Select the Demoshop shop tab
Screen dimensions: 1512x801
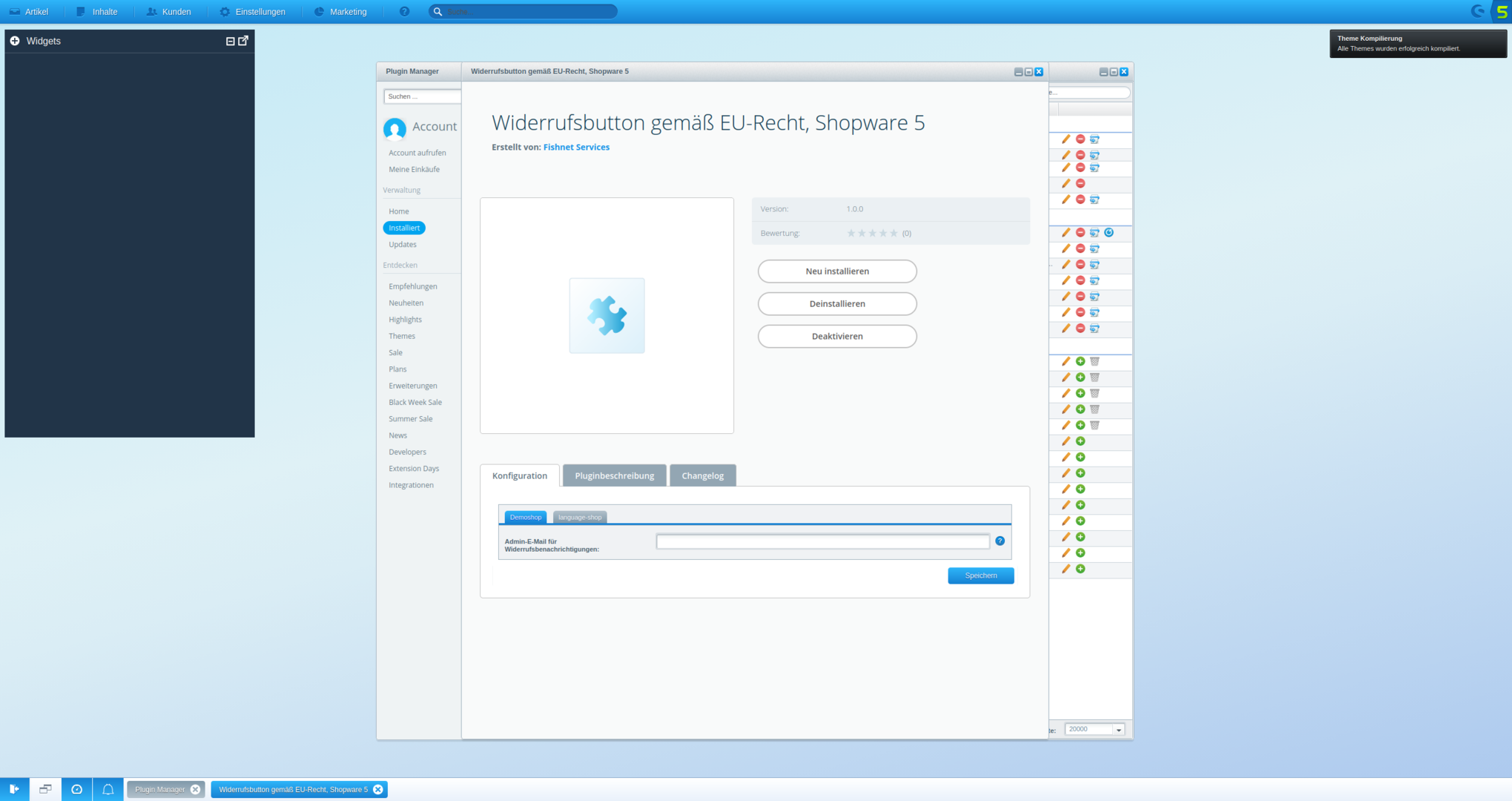coord(526,517)
